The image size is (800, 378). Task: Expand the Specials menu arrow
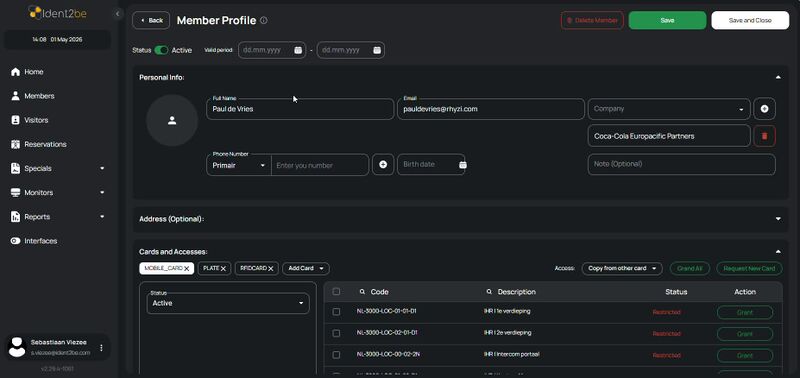tap(103, 168)
